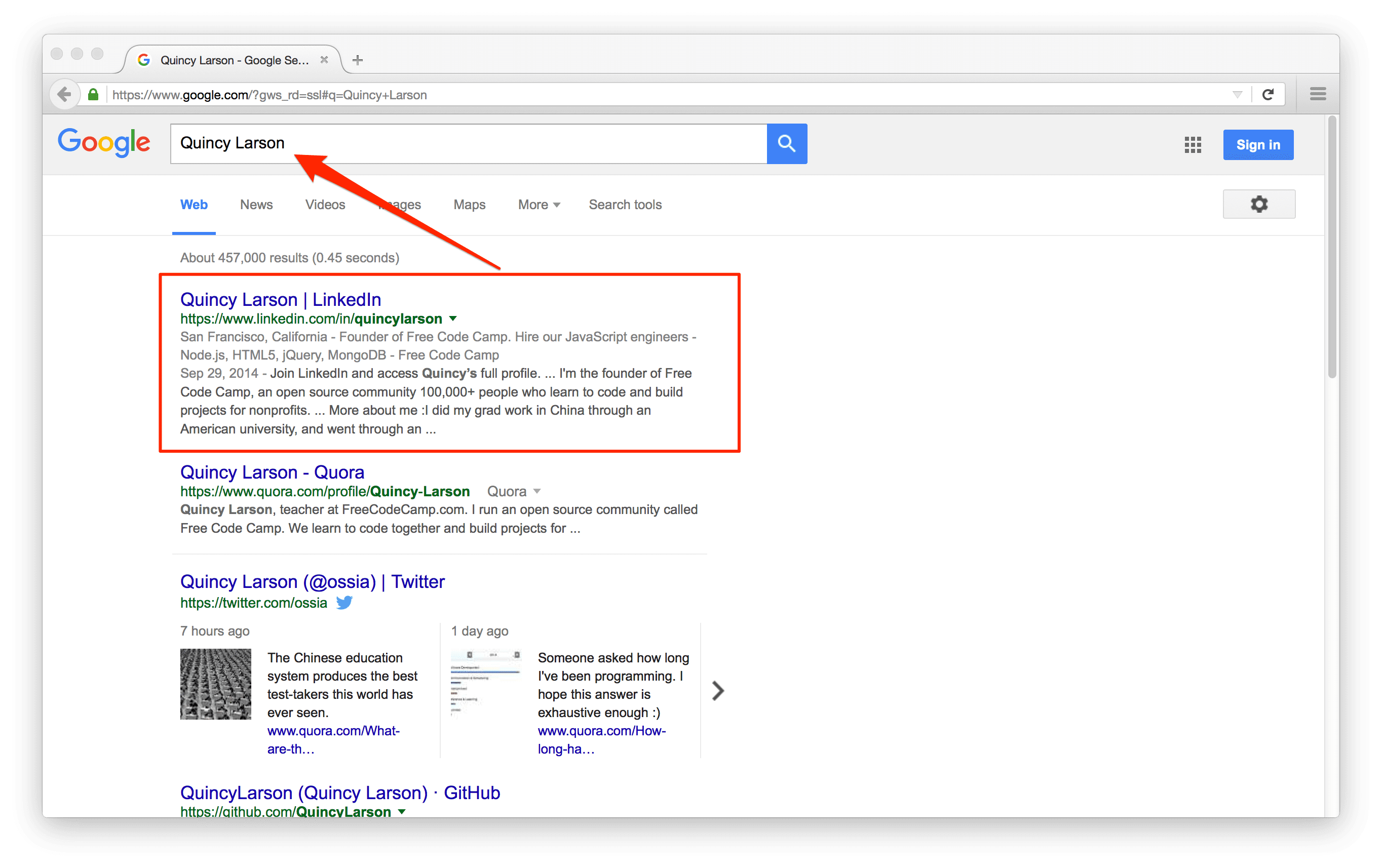1382x868 pixels.
Task: Click the Google favicon in the tab
Action: 143,60
